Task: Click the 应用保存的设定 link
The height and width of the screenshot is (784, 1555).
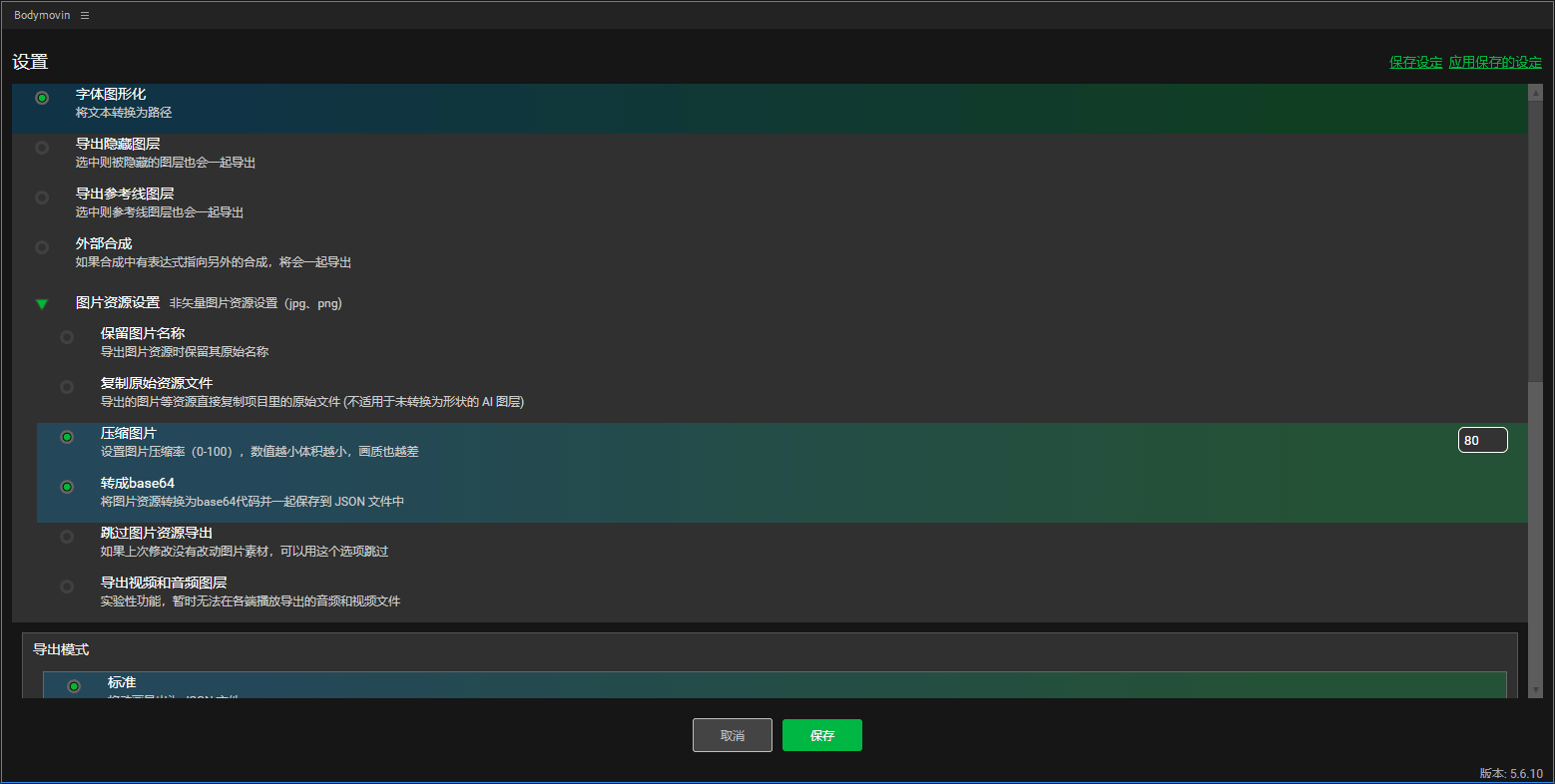Action: tap(1495, 62)
